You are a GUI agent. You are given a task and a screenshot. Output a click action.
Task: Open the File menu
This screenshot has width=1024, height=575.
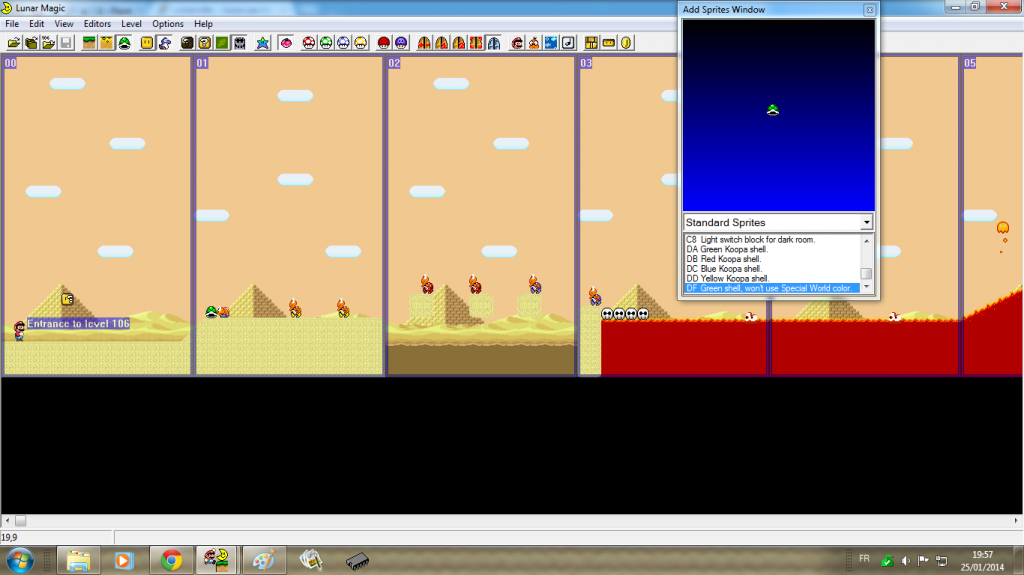click(12, 24)
